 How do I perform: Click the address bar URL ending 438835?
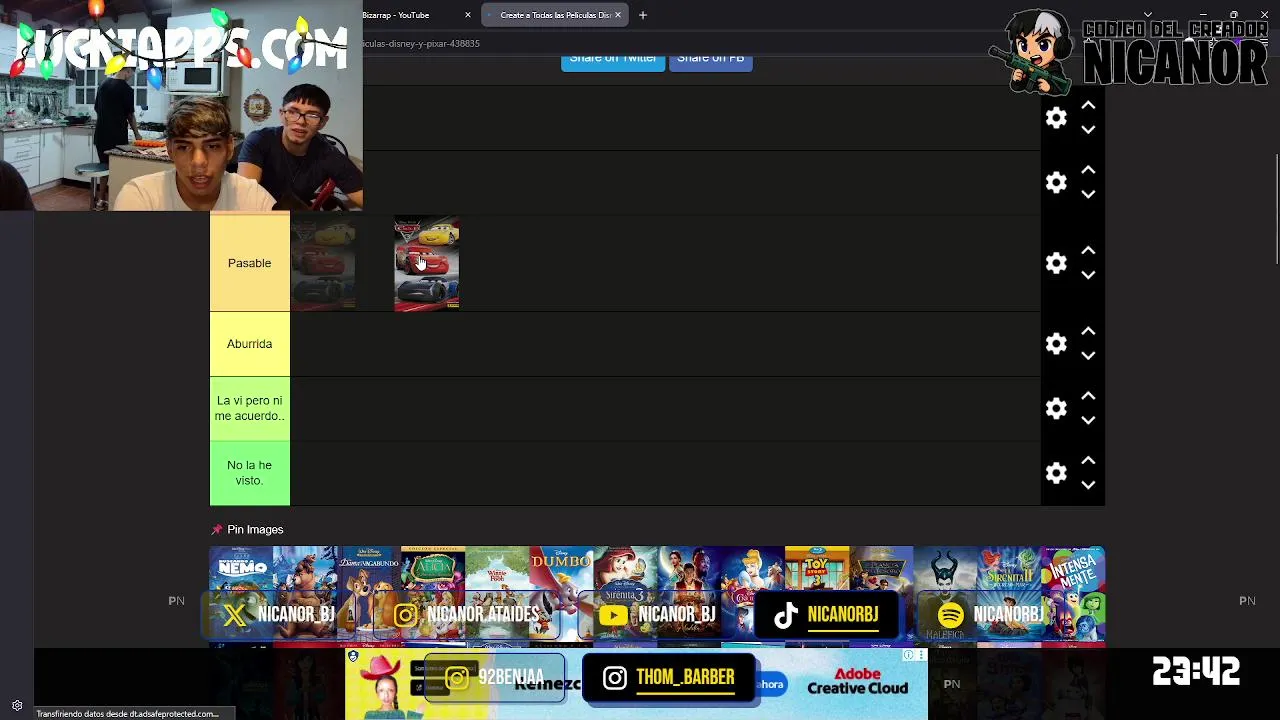coord(421,44)
